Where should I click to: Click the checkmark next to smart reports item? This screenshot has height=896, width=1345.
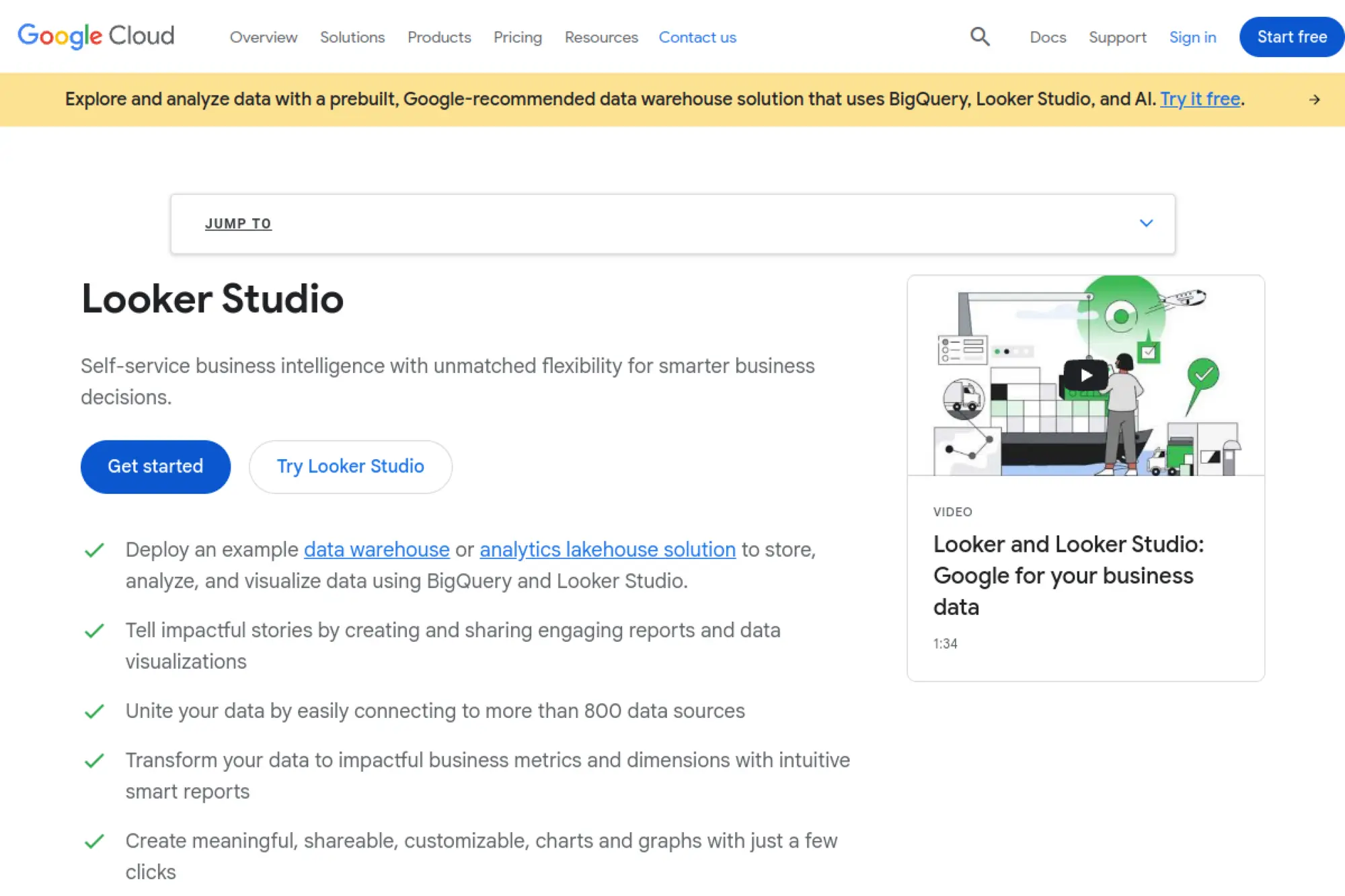pos(94,762)
